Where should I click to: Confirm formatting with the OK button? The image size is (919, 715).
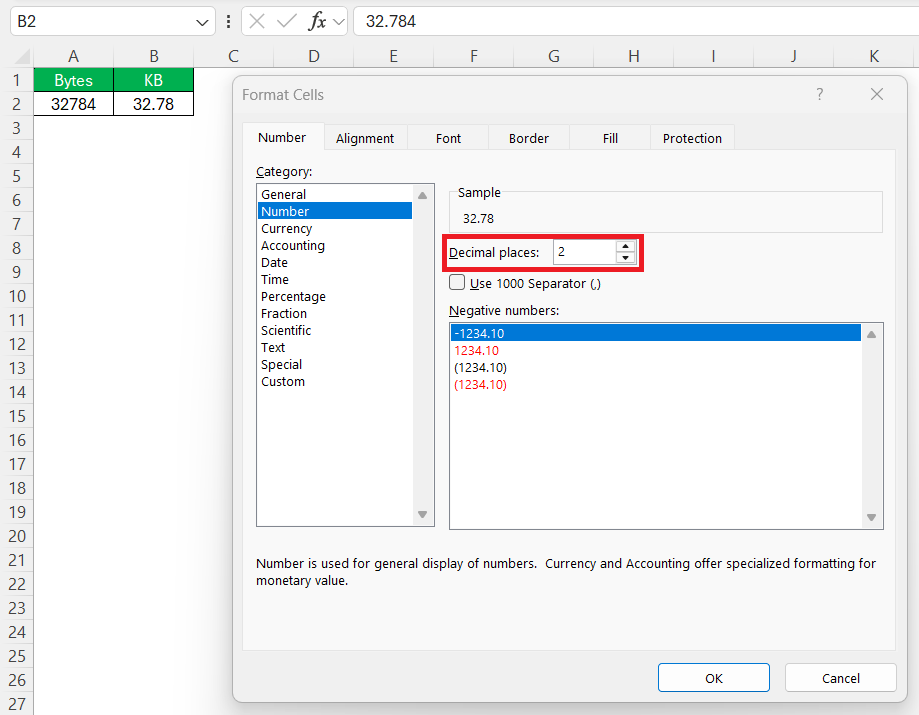point(713,677)
